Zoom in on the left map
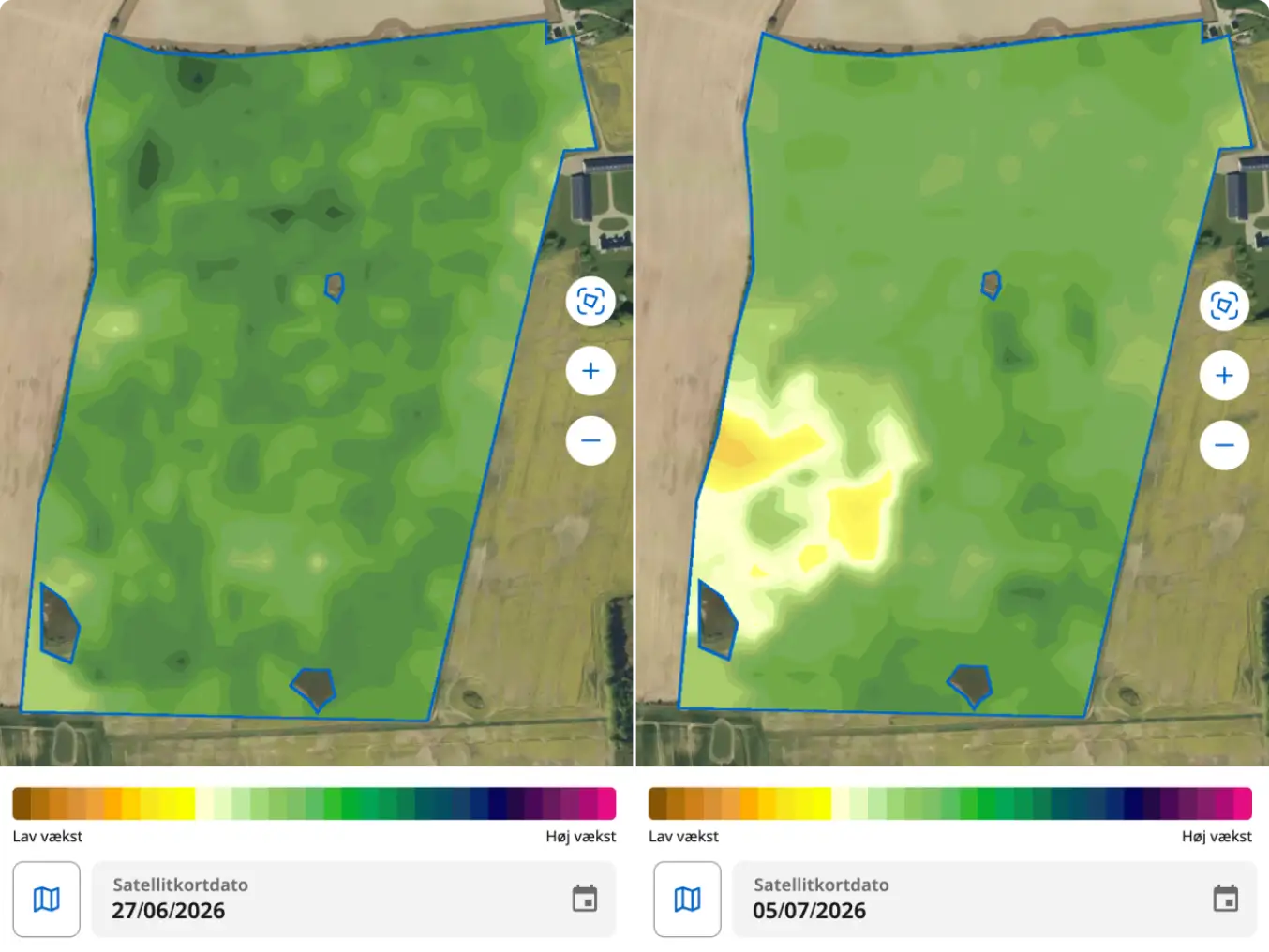This screenshot has height=952, width=1269. [590, 371]
